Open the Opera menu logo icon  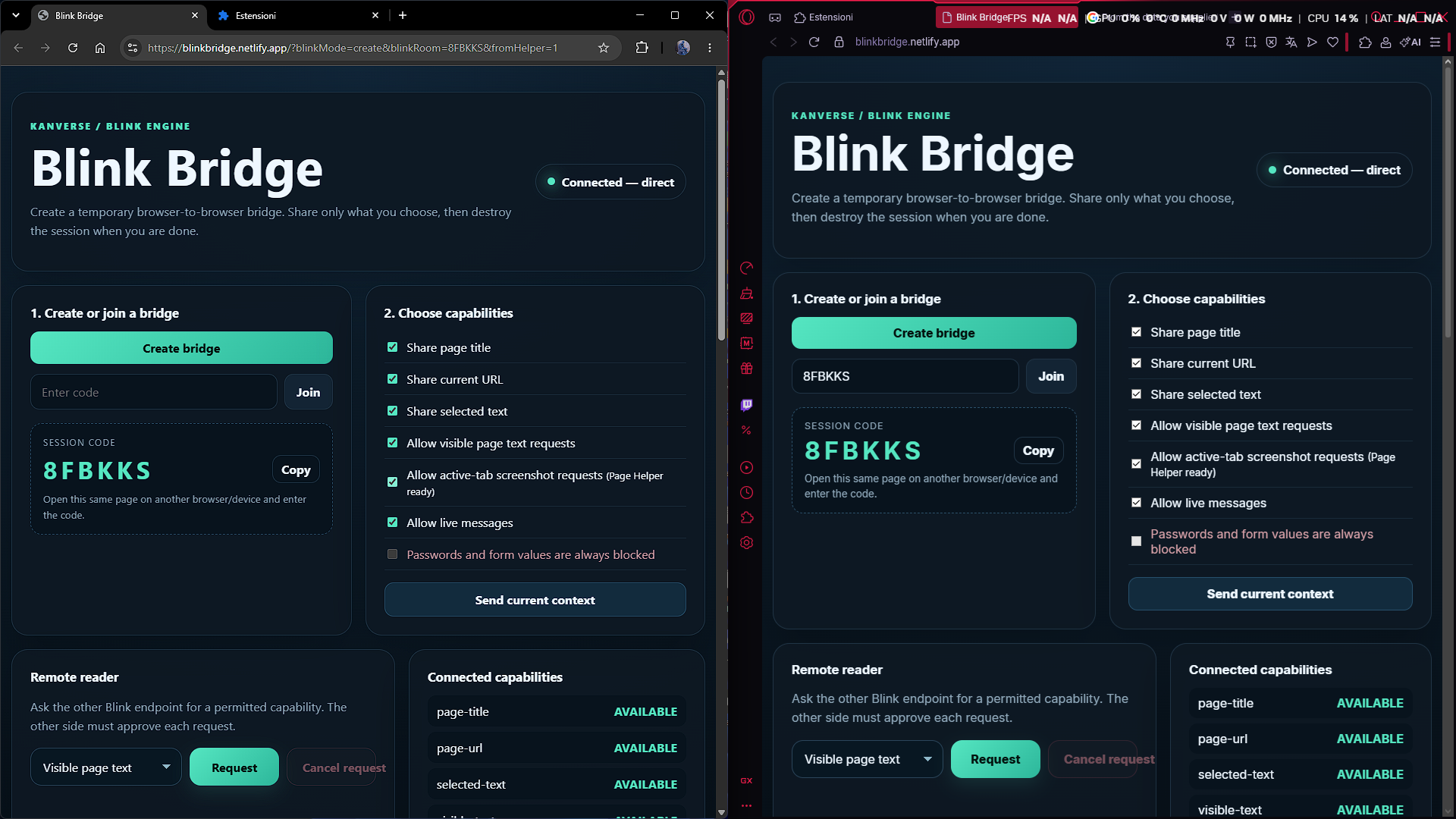click(746, 17)
